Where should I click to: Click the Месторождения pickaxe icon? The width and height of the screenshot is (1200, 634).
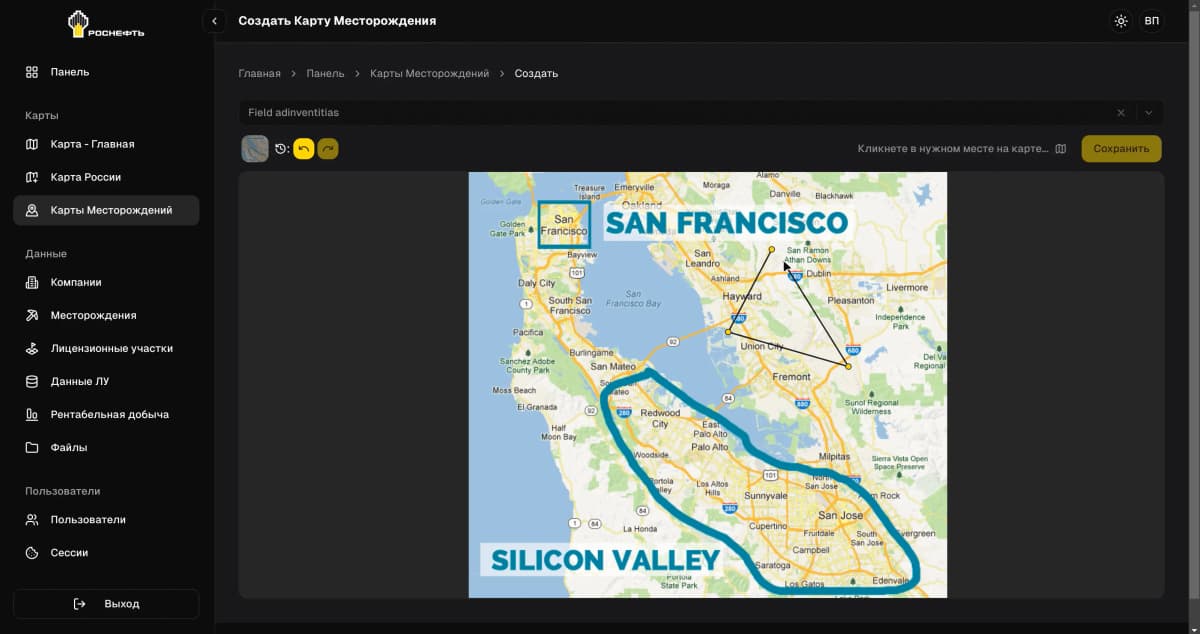pos(32,315)
